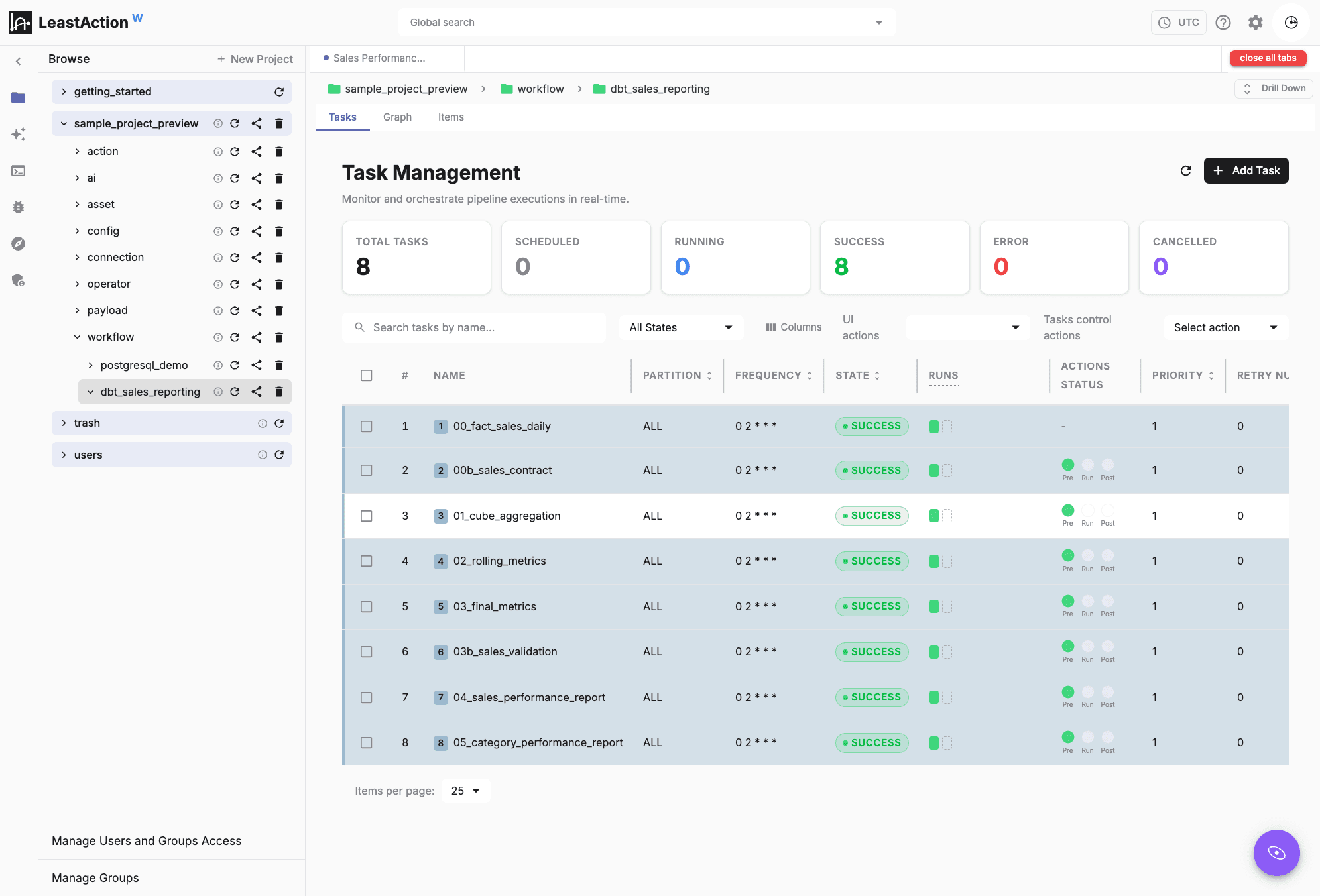The width and height of the screenshot is (1320, 896).
Task: Sort by the State column header
Action: click(857, 376)
